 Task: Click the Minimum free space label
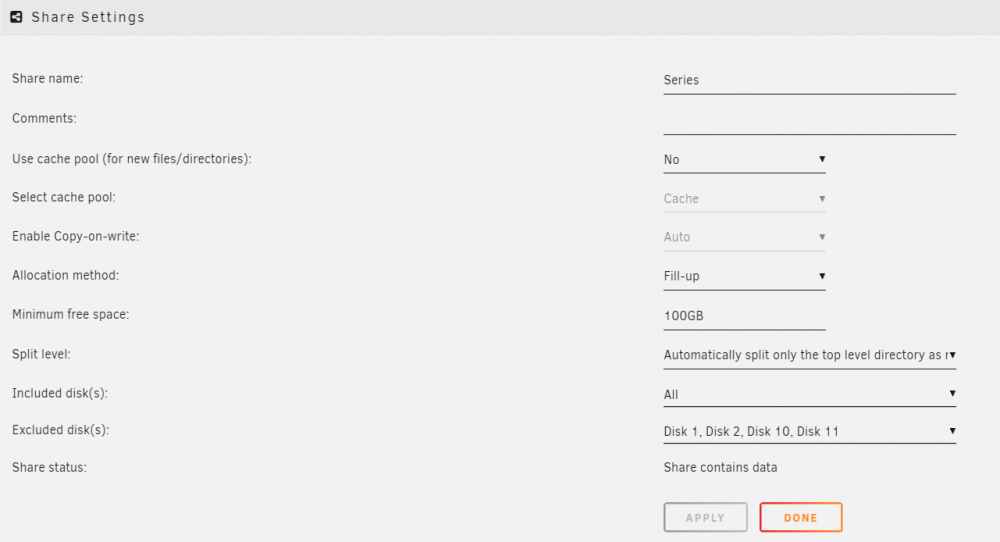click(71, 314)
